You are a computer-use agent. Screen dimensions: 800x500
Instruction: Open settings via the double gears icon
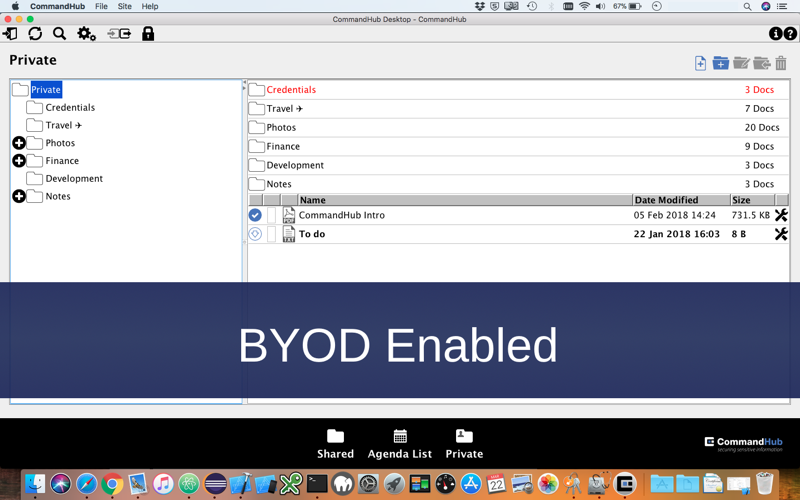click(86, 34)
